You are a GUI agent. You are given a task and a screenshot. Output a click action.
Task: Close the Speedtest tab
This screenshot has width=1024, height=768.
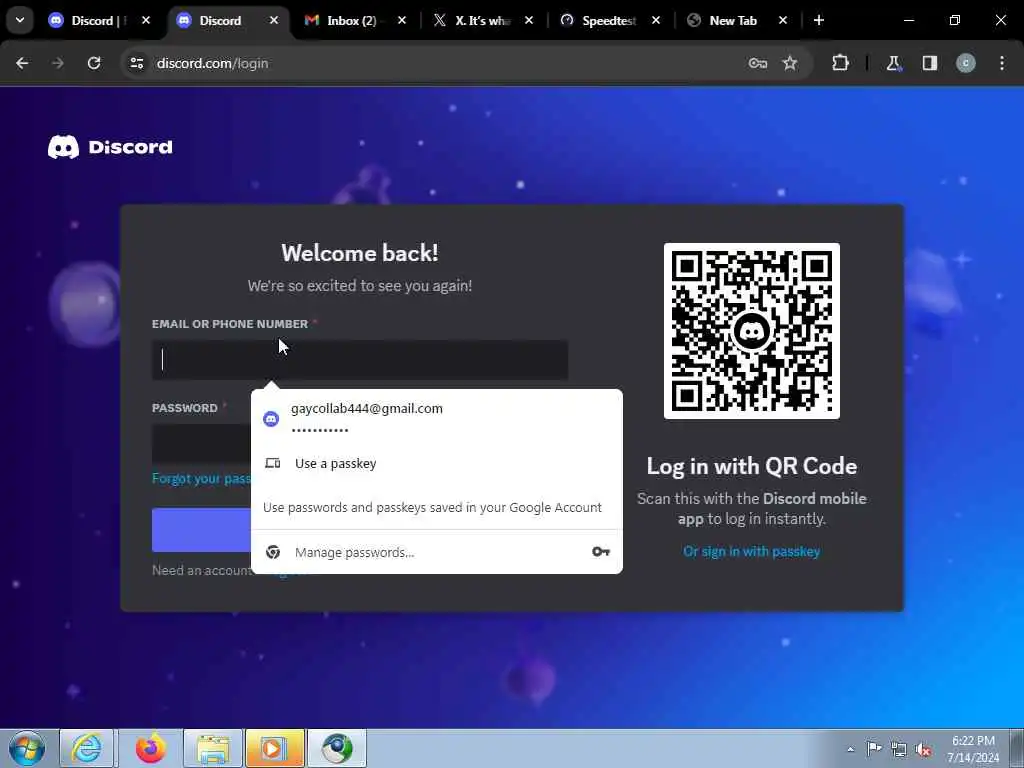[656, 20]
